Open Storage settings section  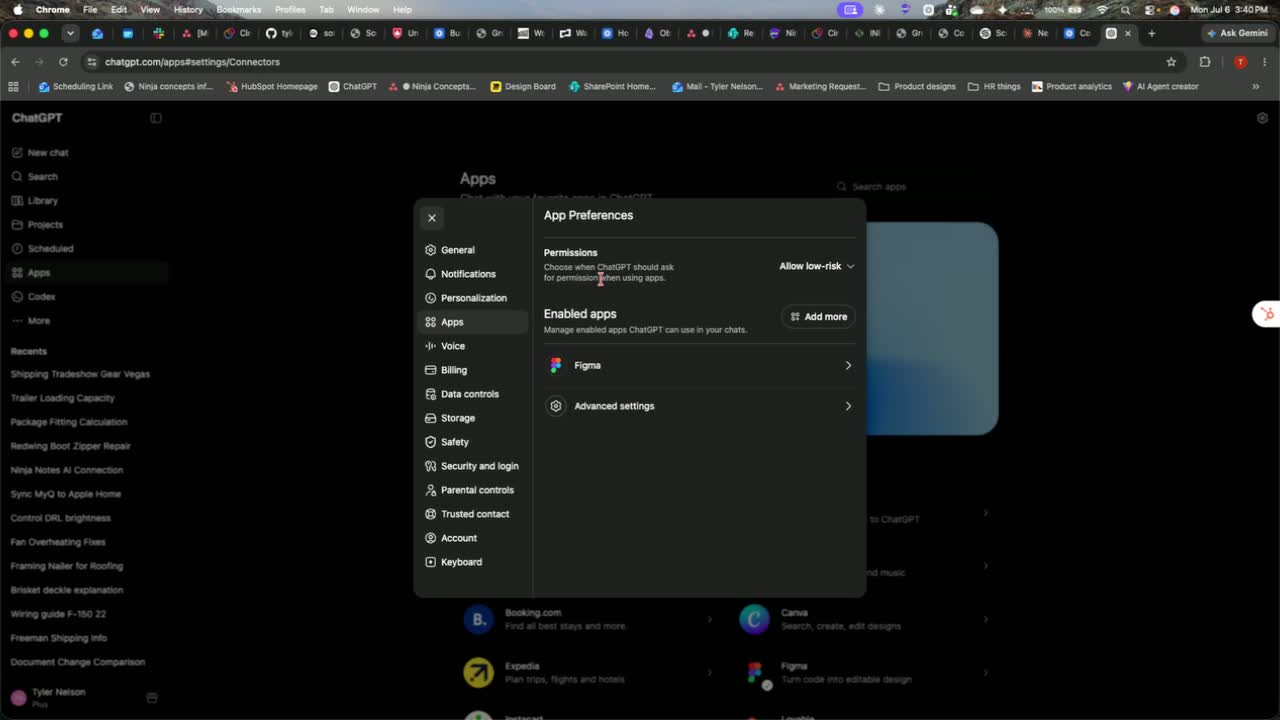tap(472, 418)
